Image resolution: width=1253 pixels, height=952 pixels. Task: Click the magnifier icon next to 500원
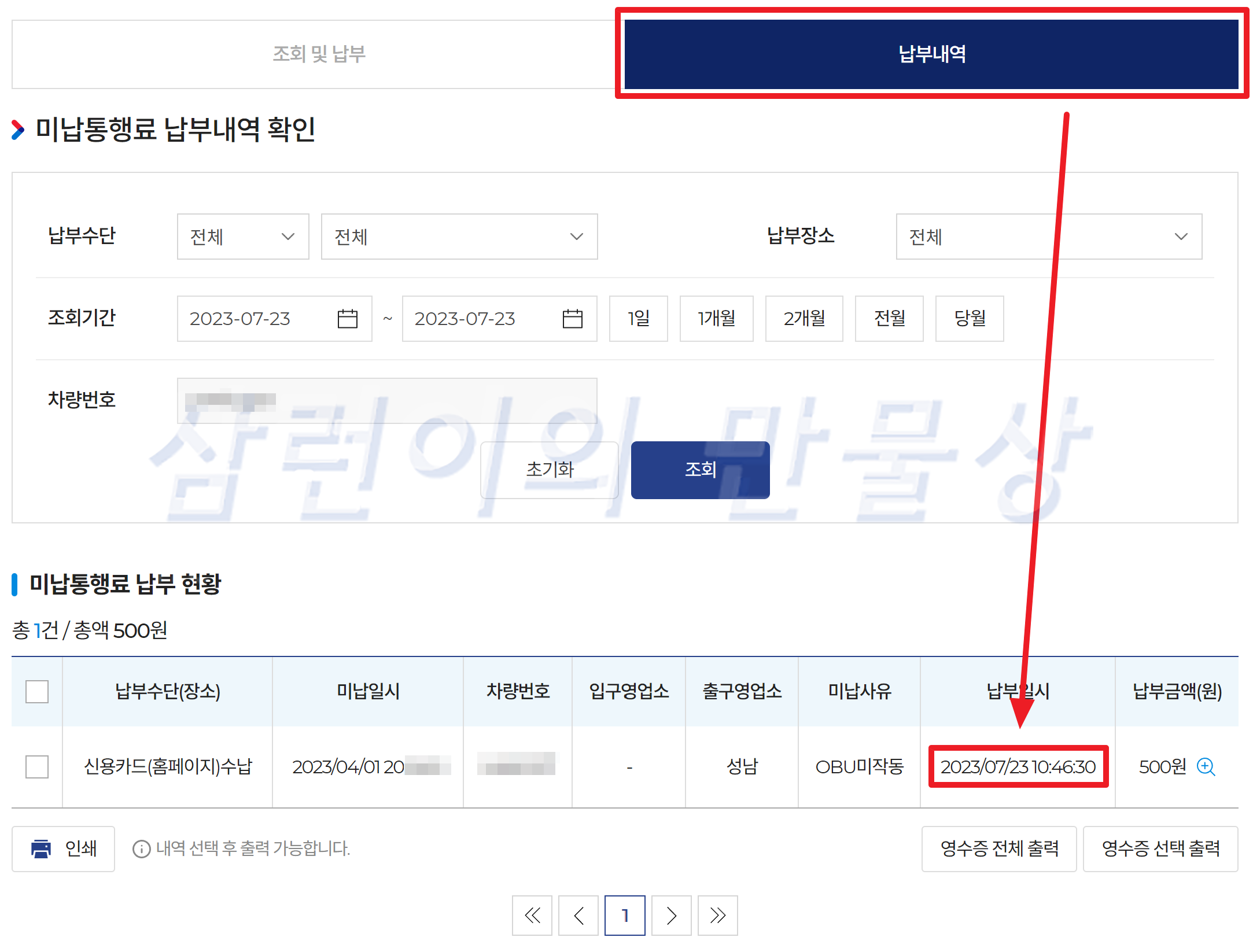pyautogui.click(x=1206, y=767)
